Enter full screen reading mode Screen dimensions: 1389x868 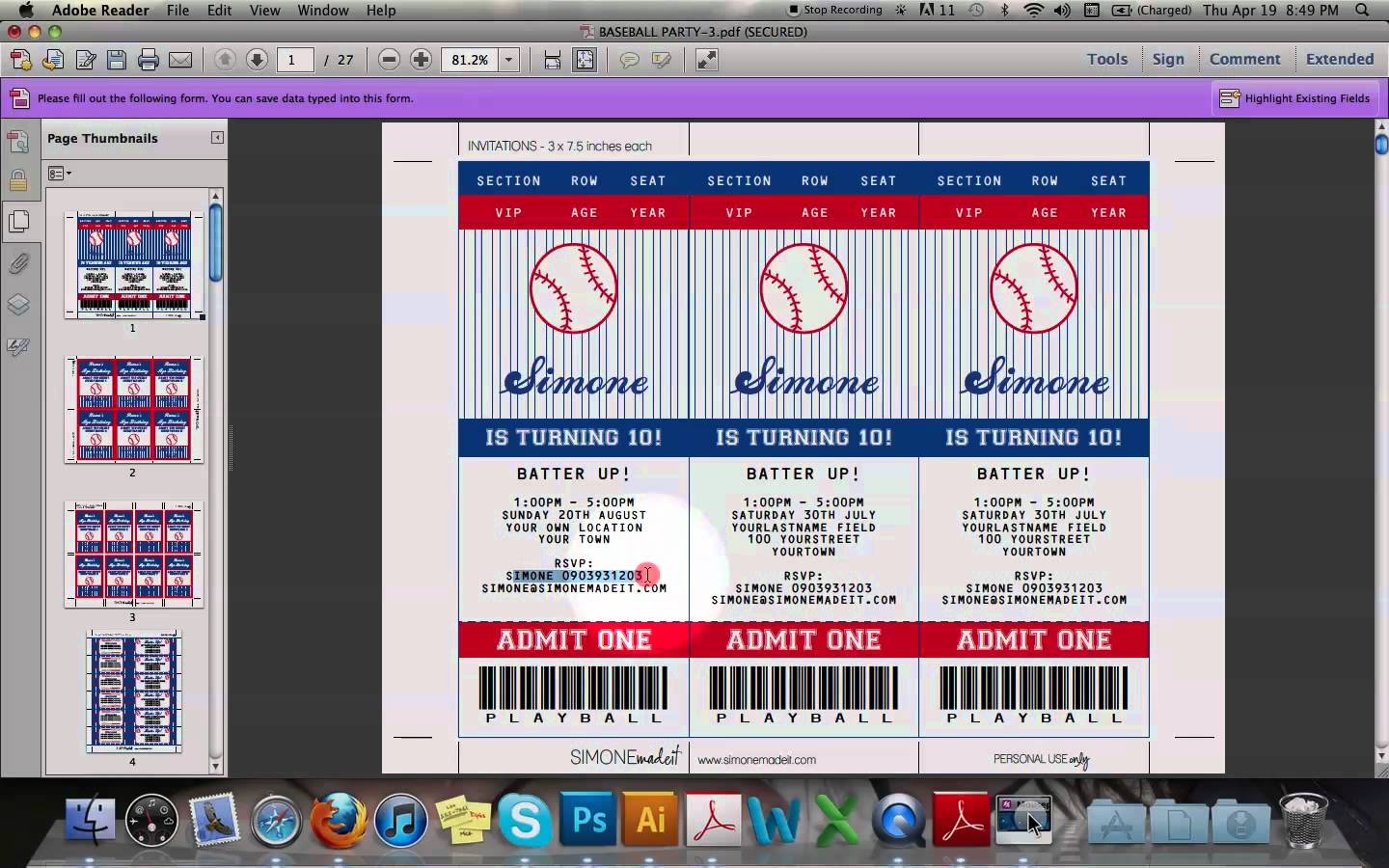(x=707, y=60)
